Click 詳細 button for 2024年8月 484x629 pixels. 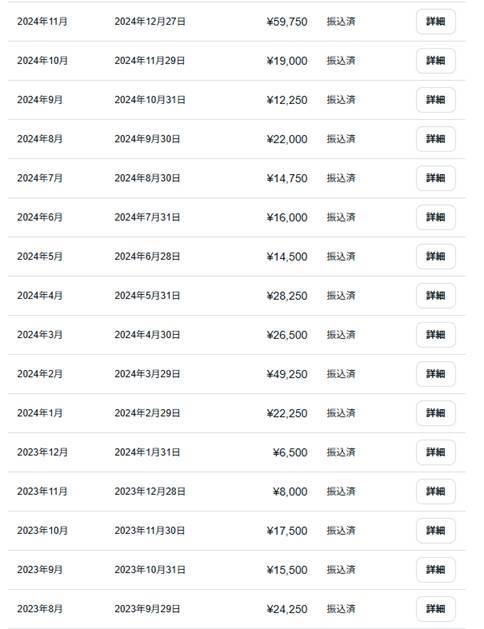(435, 139)
